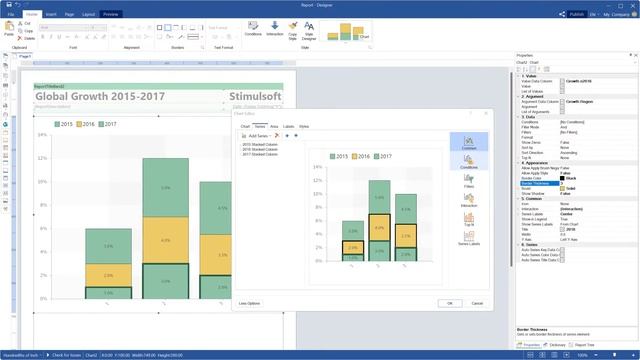Collapse the 5. Common property group
The image size is (640, 360).
click(518, 199)
